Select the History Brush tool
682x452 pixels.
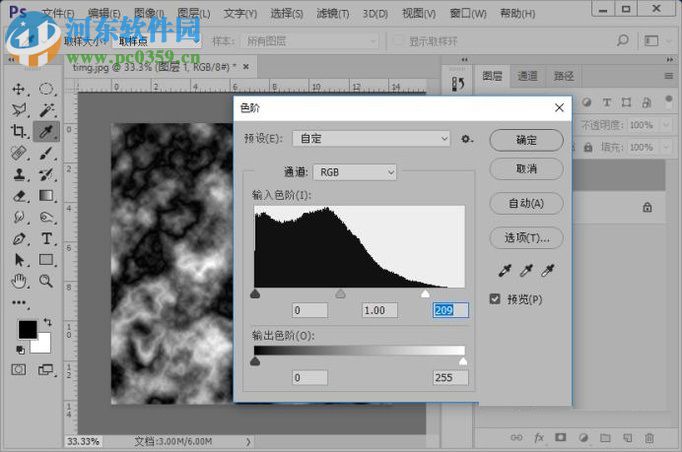pyautogui.click(x=46, y=174)
